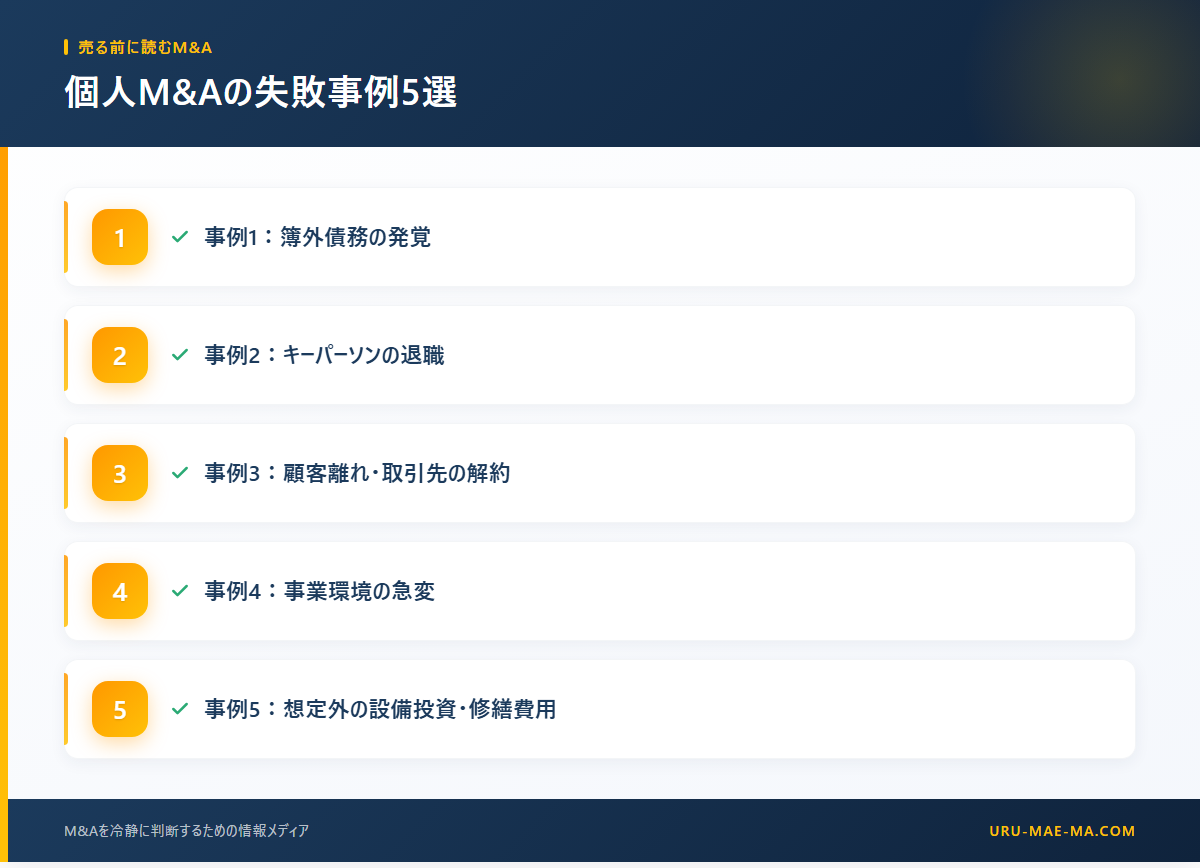Click the green checkmark beside 事例1
The height and width of the screenshot is (868, 1200).
click(x=180, y=237)
